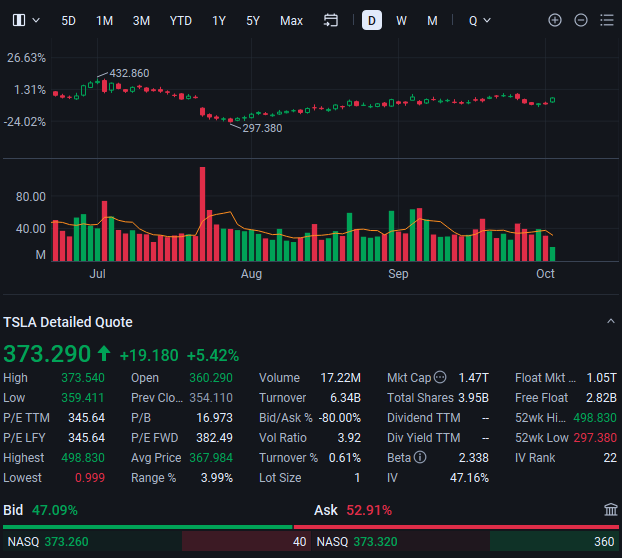Click the IV Rank value 22
The width and height of the screenshot is (622, 558).
tap(610, 458)
